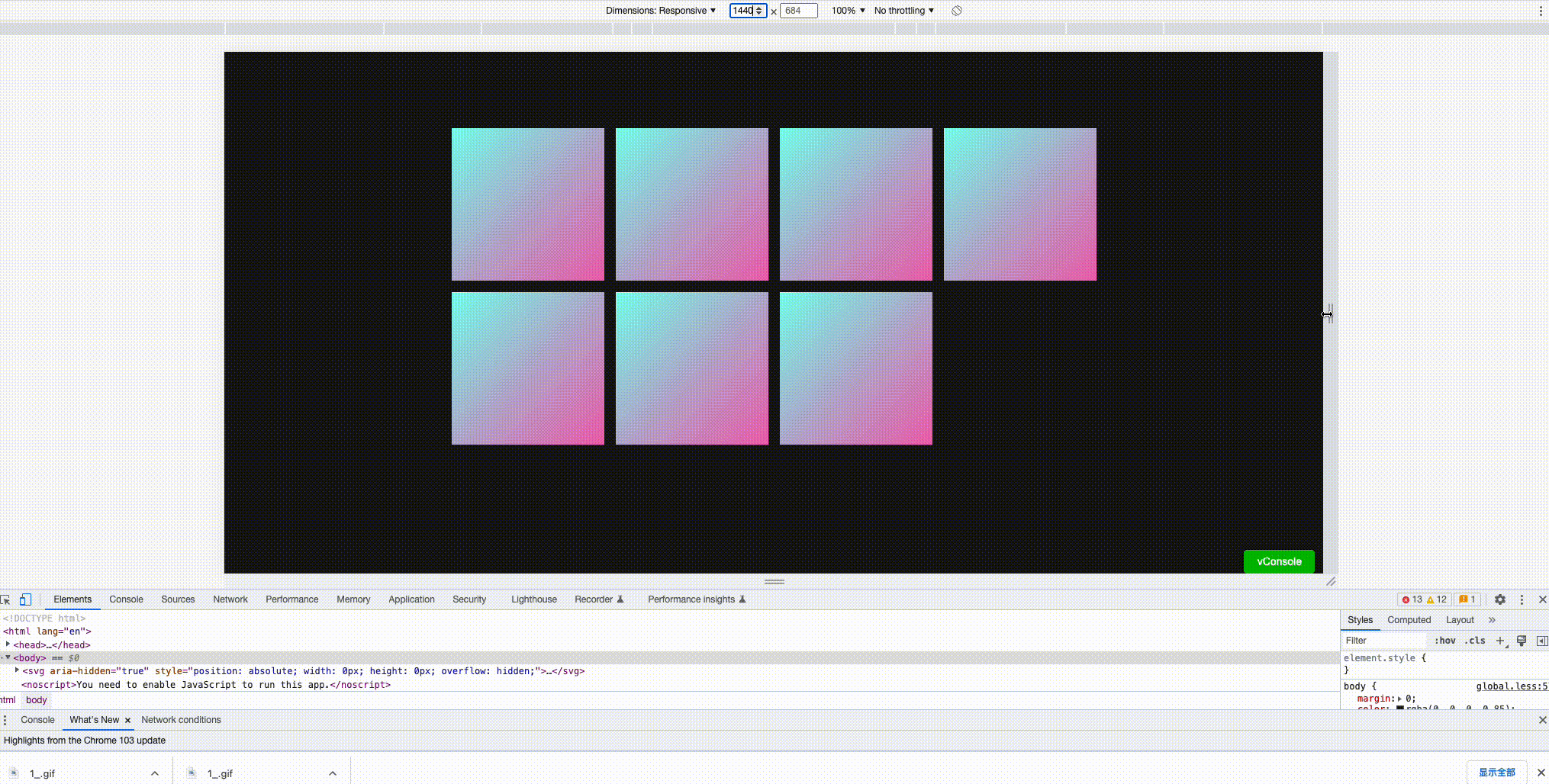
Task: Click the first 1_.gif download file icon
Action: pos(14,773)
